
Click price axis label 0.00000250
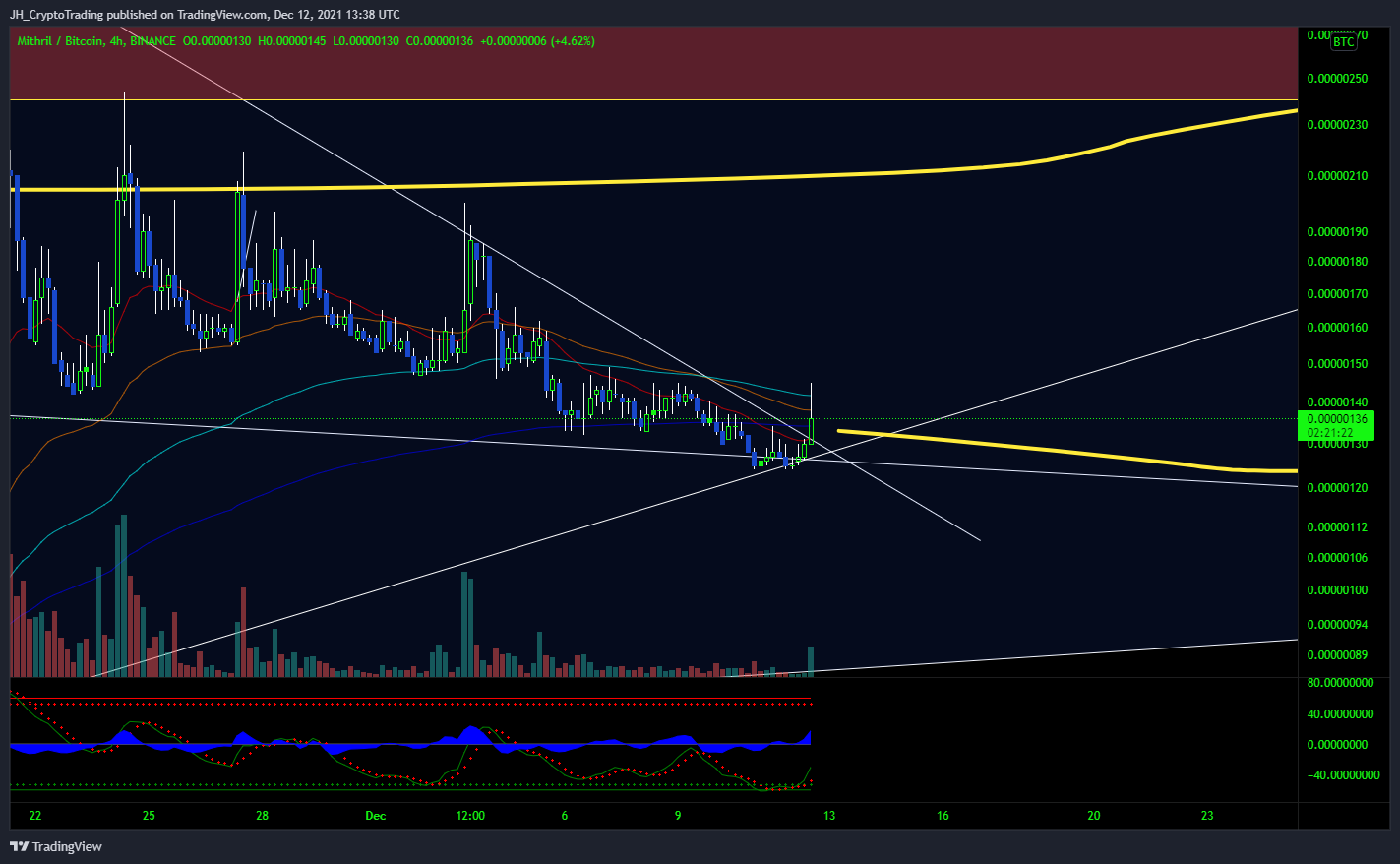[x=1337, y=78]
